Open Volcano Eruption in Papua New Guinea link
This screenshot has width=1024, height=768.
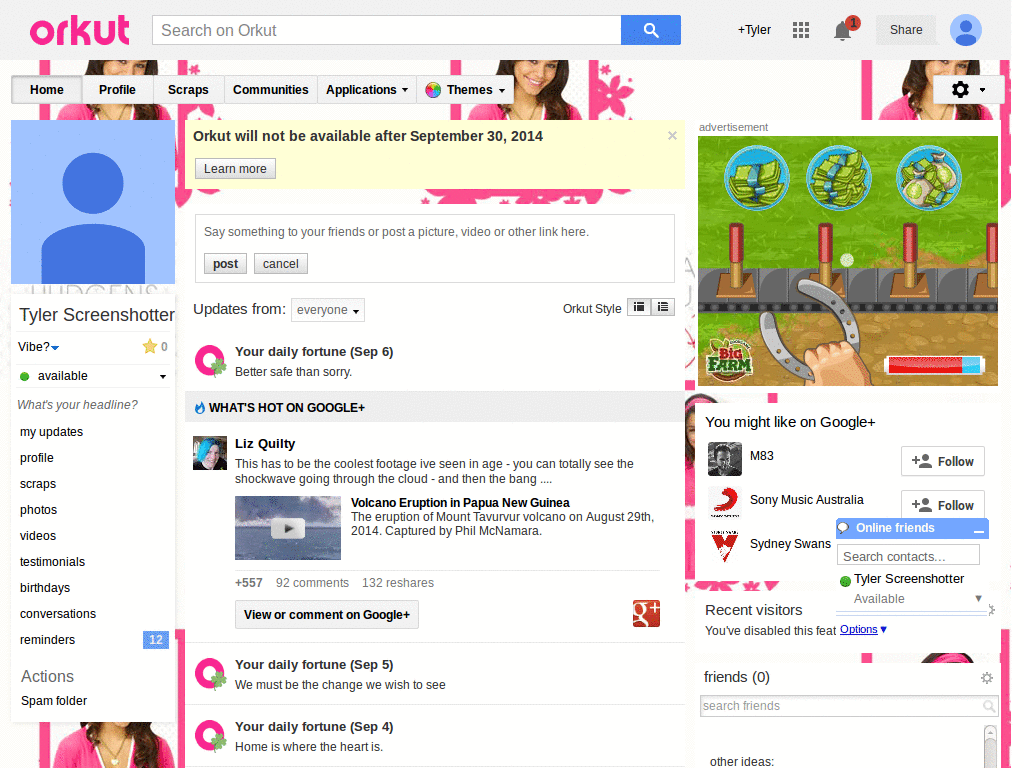tap(460, 502)
